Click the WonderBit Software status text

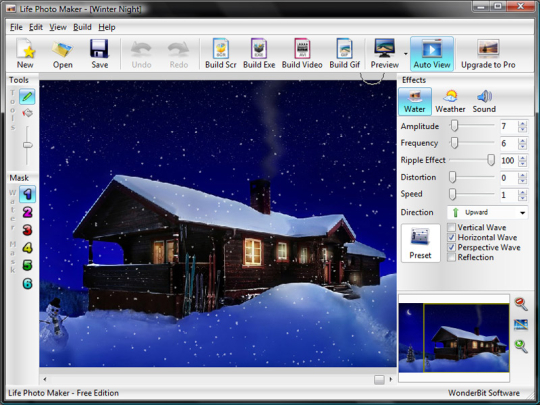click(x=484, y=393)
